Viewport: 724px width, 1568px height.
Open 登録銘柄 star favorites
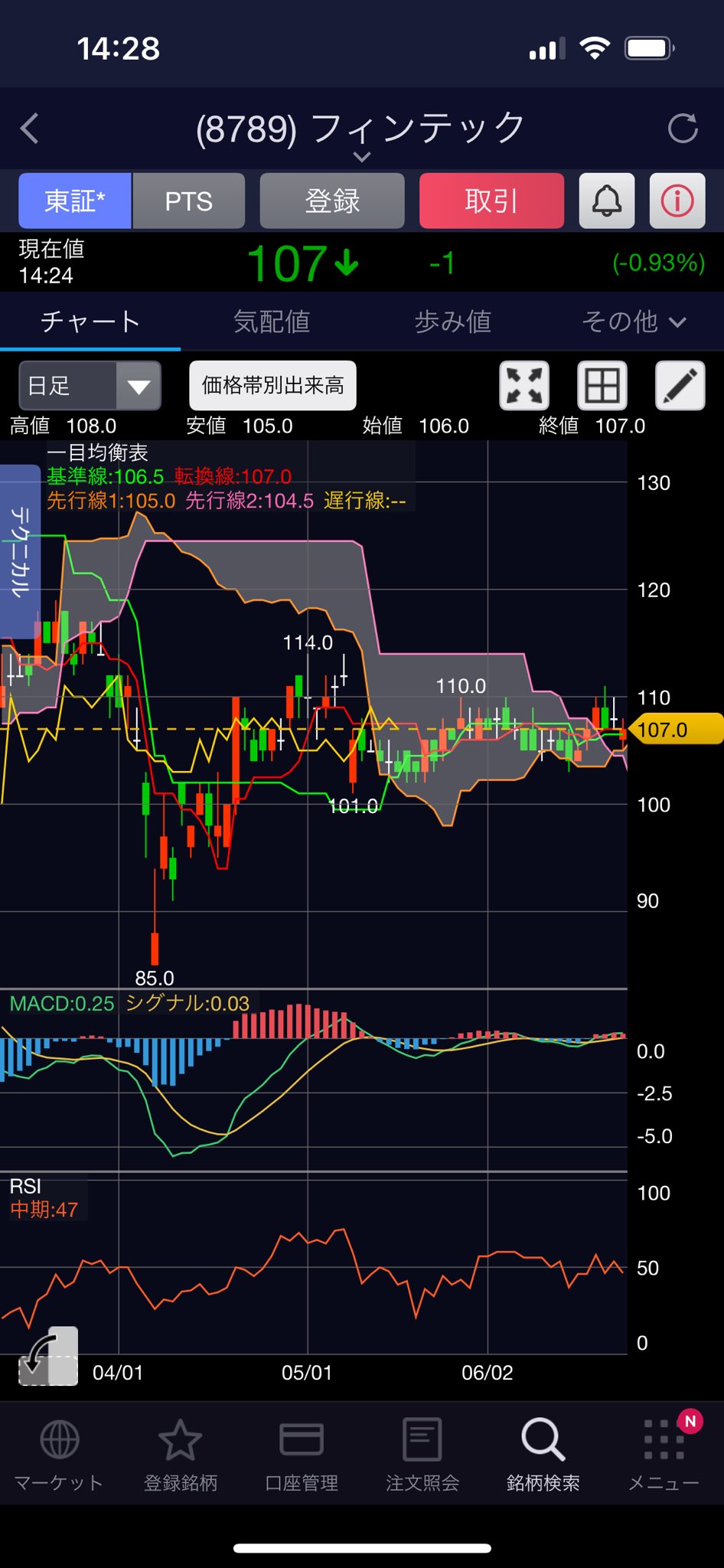pyautogui.click(x=181, y=1455)
